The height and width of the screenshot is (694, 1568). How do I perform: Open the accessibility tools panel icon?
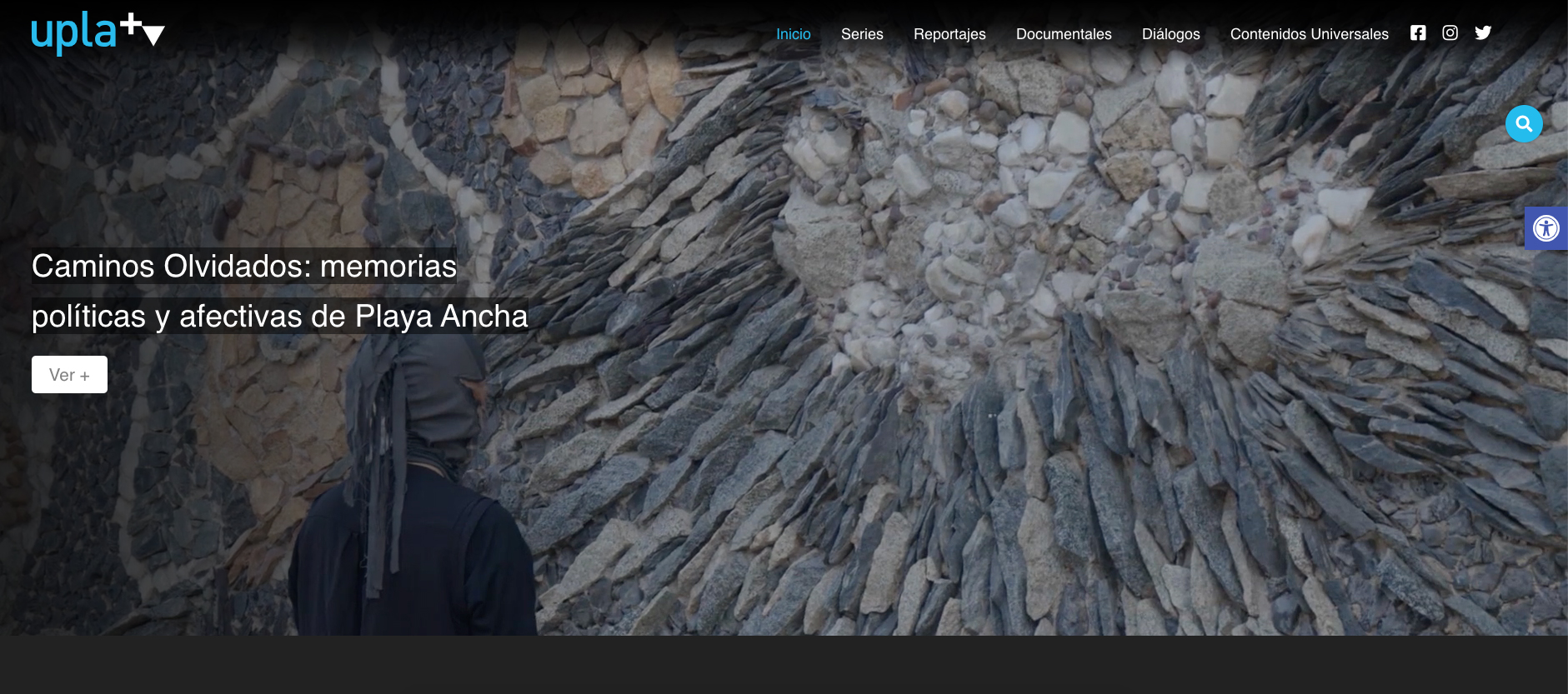(x=1546, y=228)
